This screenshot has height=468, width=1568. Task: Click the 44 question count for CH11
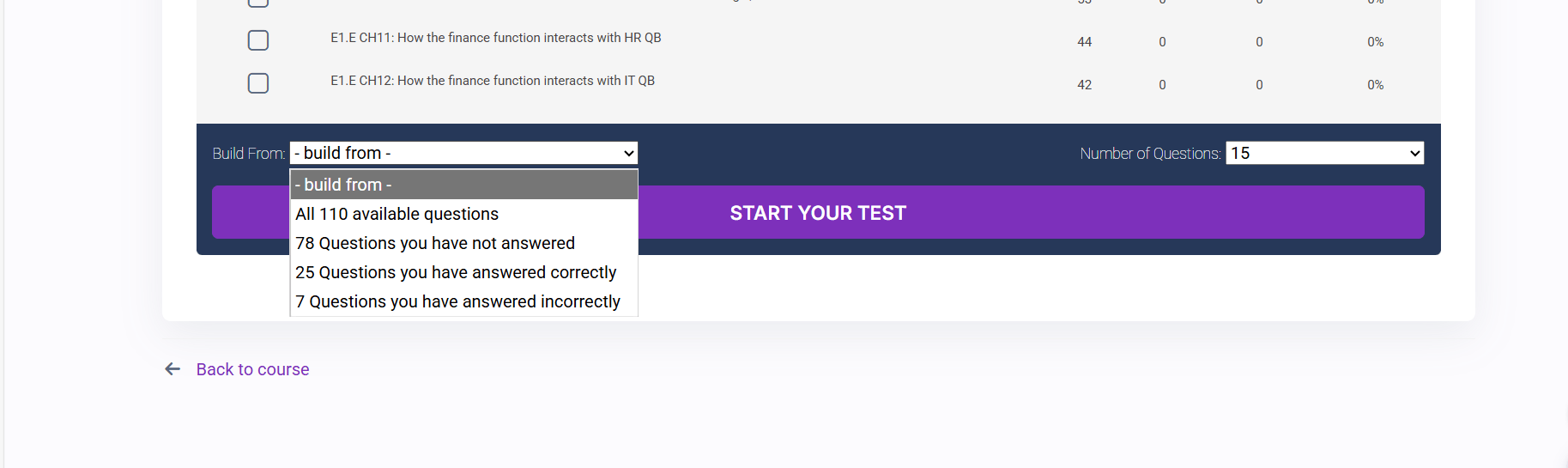1084,42
